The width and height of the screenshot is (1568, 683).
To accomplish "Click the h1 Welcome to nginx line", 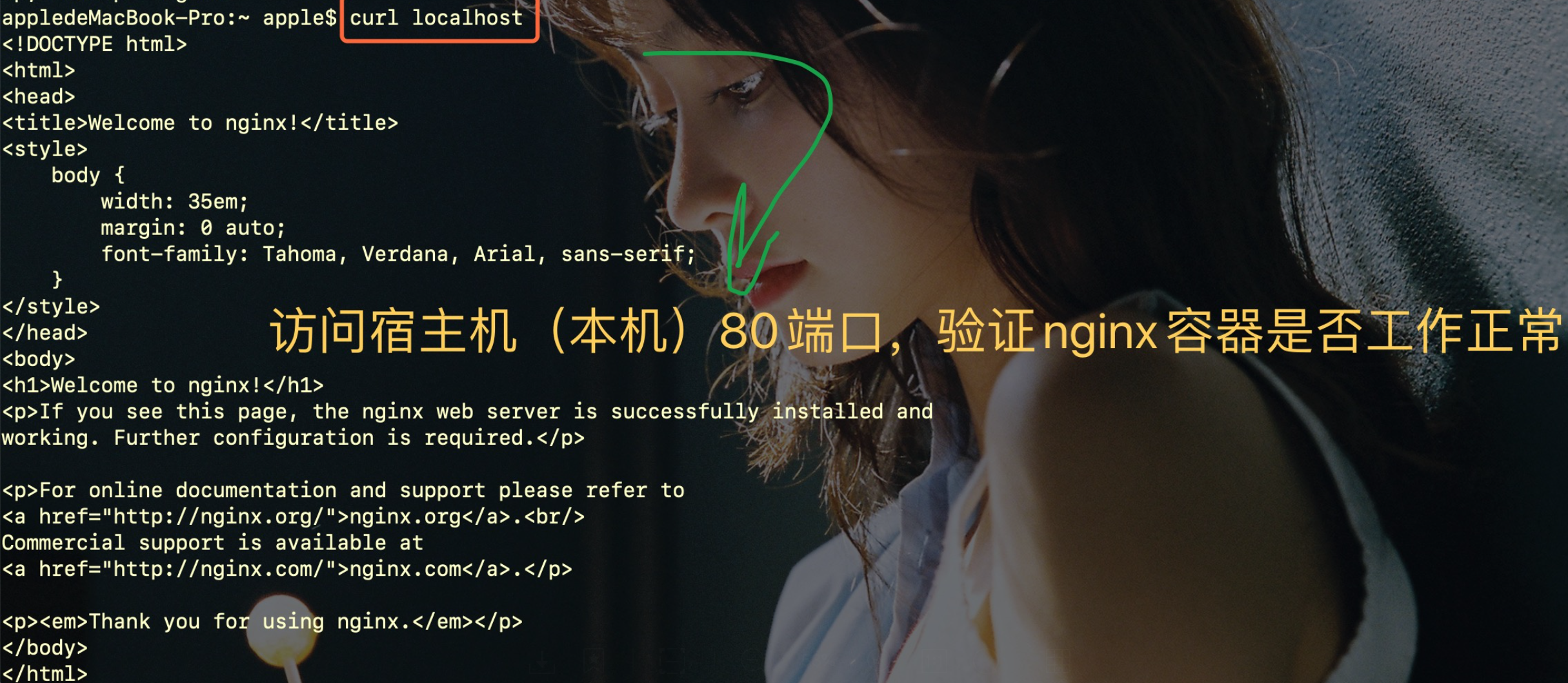I will tap(163, 385).
